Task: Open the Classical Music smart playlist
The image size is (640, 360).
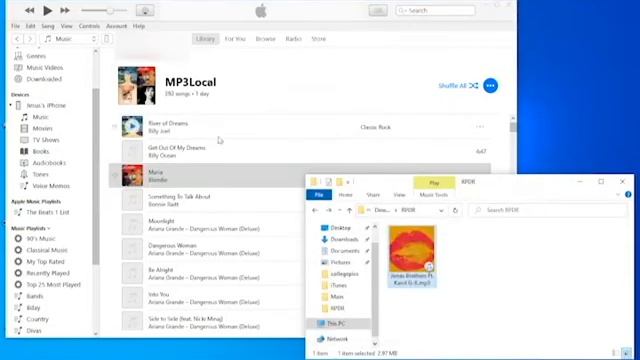Action: point(47,250)
